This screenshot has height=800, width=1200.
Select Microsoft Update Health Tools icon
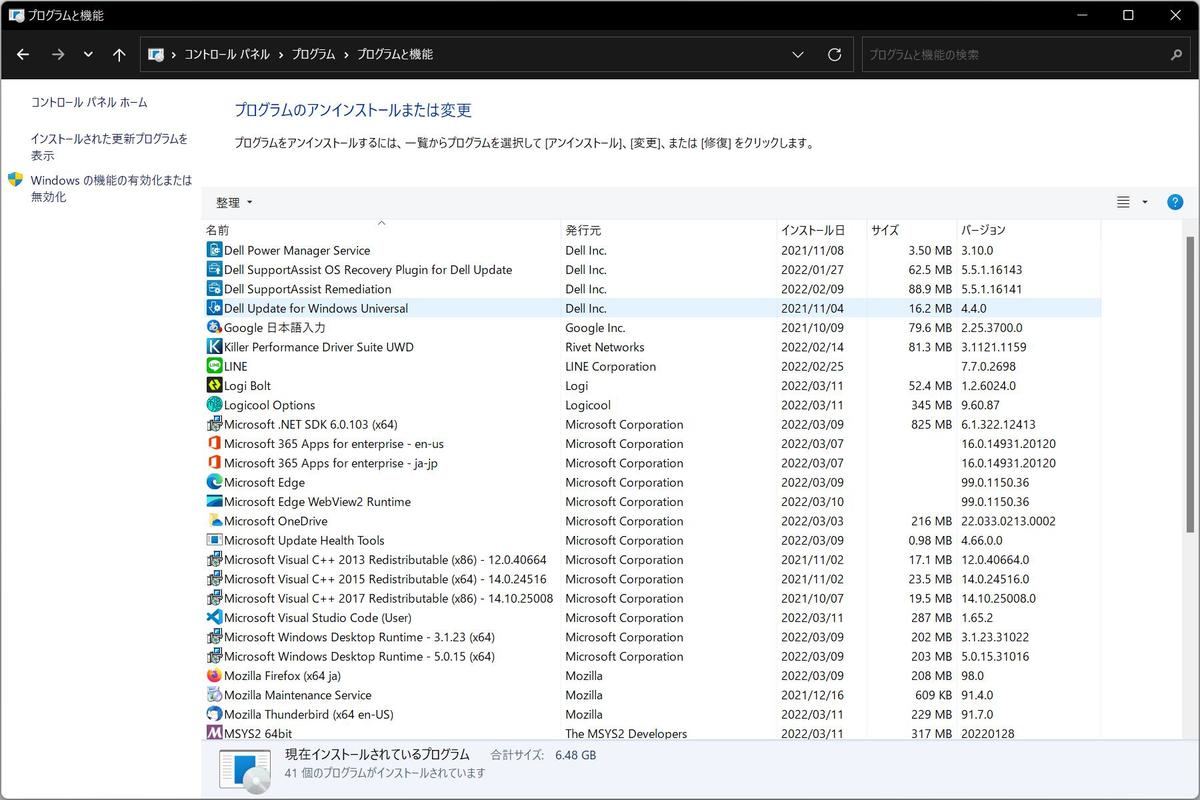(214, 540)
